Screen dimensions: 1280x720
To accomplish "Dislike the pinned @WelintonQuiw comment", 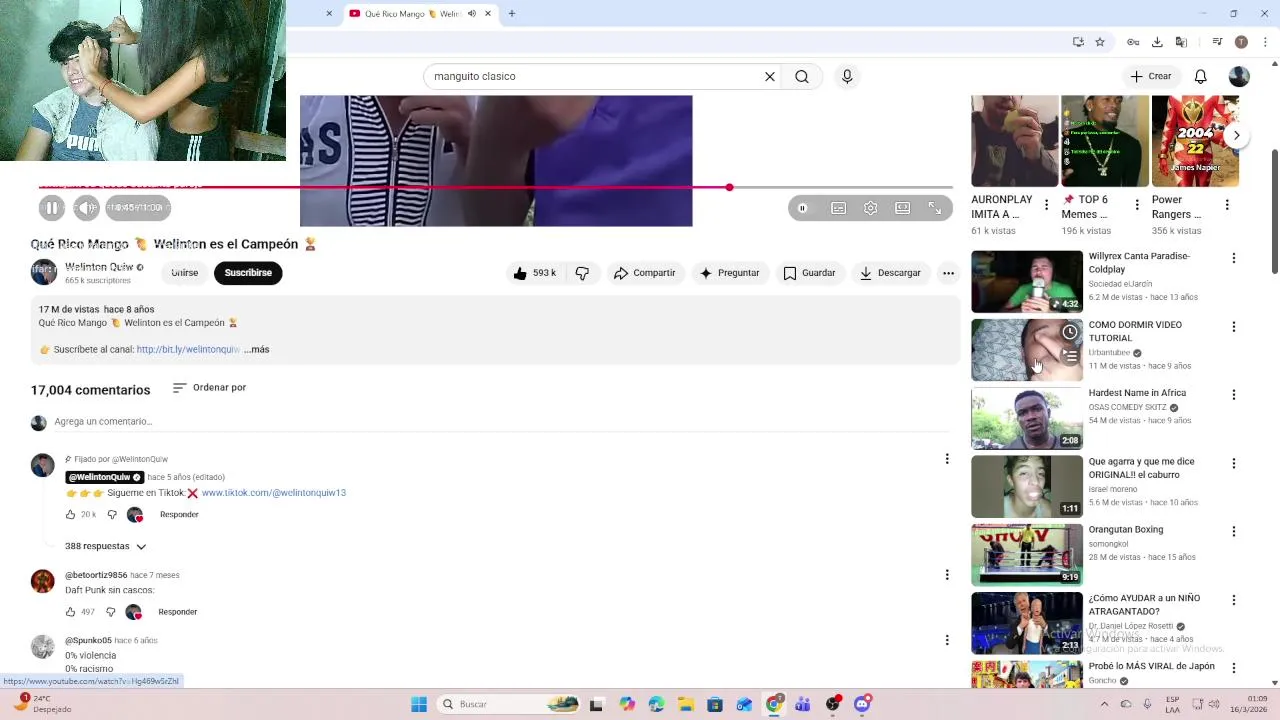I will 112,515.
